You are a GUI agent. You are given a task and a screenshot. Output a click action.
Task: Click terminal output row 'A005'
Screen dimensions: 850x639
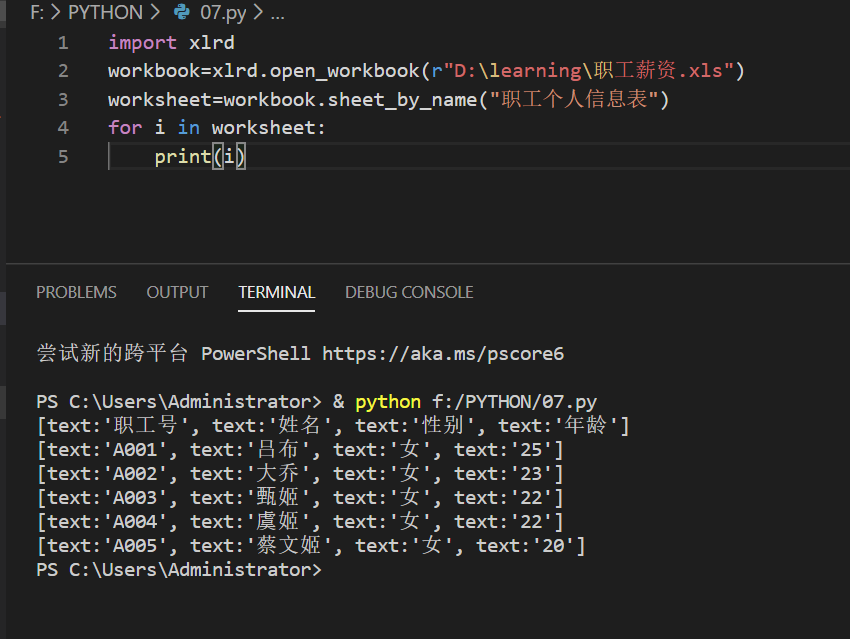coord(311,545)
